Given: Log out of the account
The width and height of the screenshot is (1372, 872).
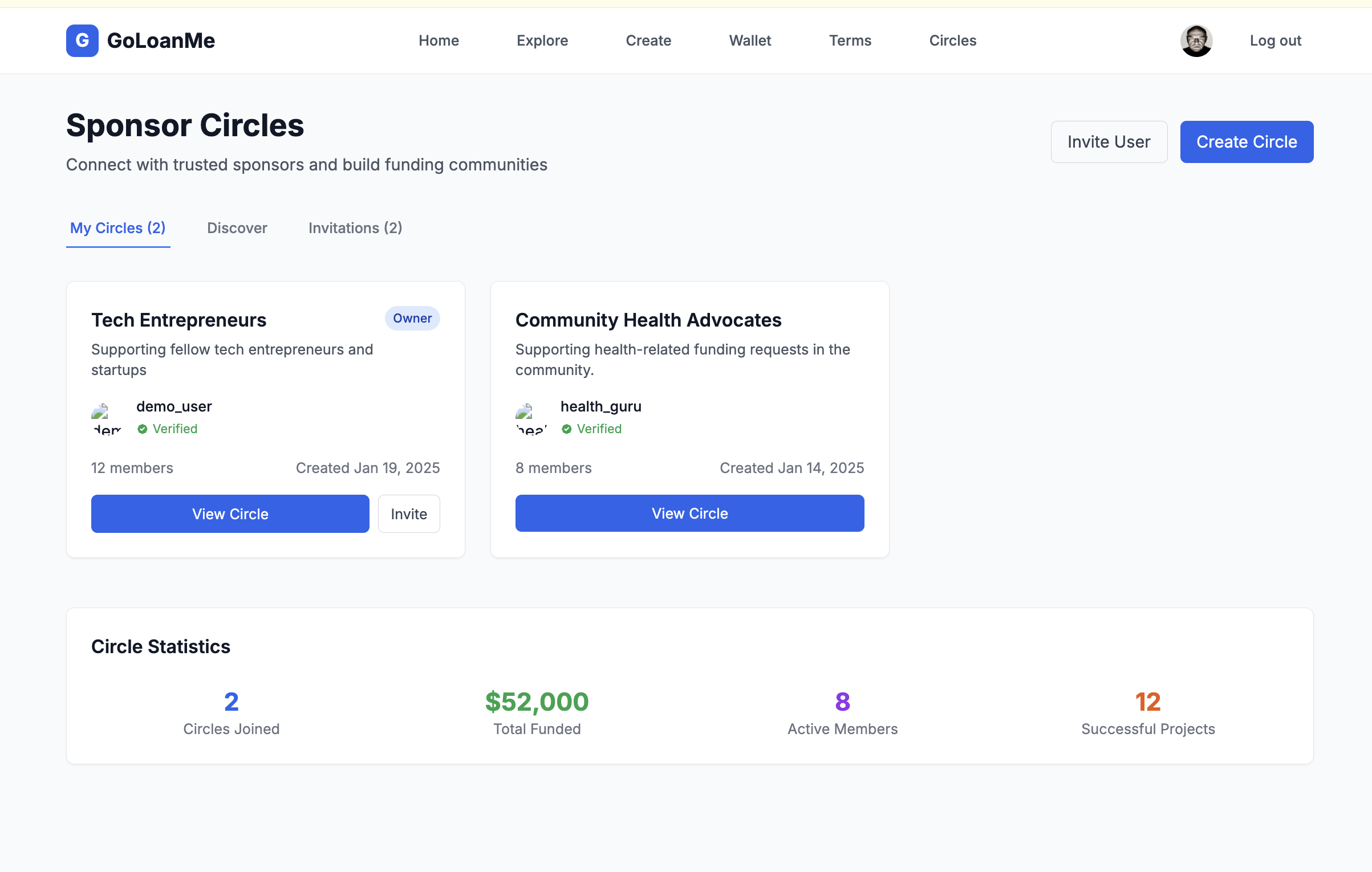Looking at the screenshot, I should pos(1275,40).
